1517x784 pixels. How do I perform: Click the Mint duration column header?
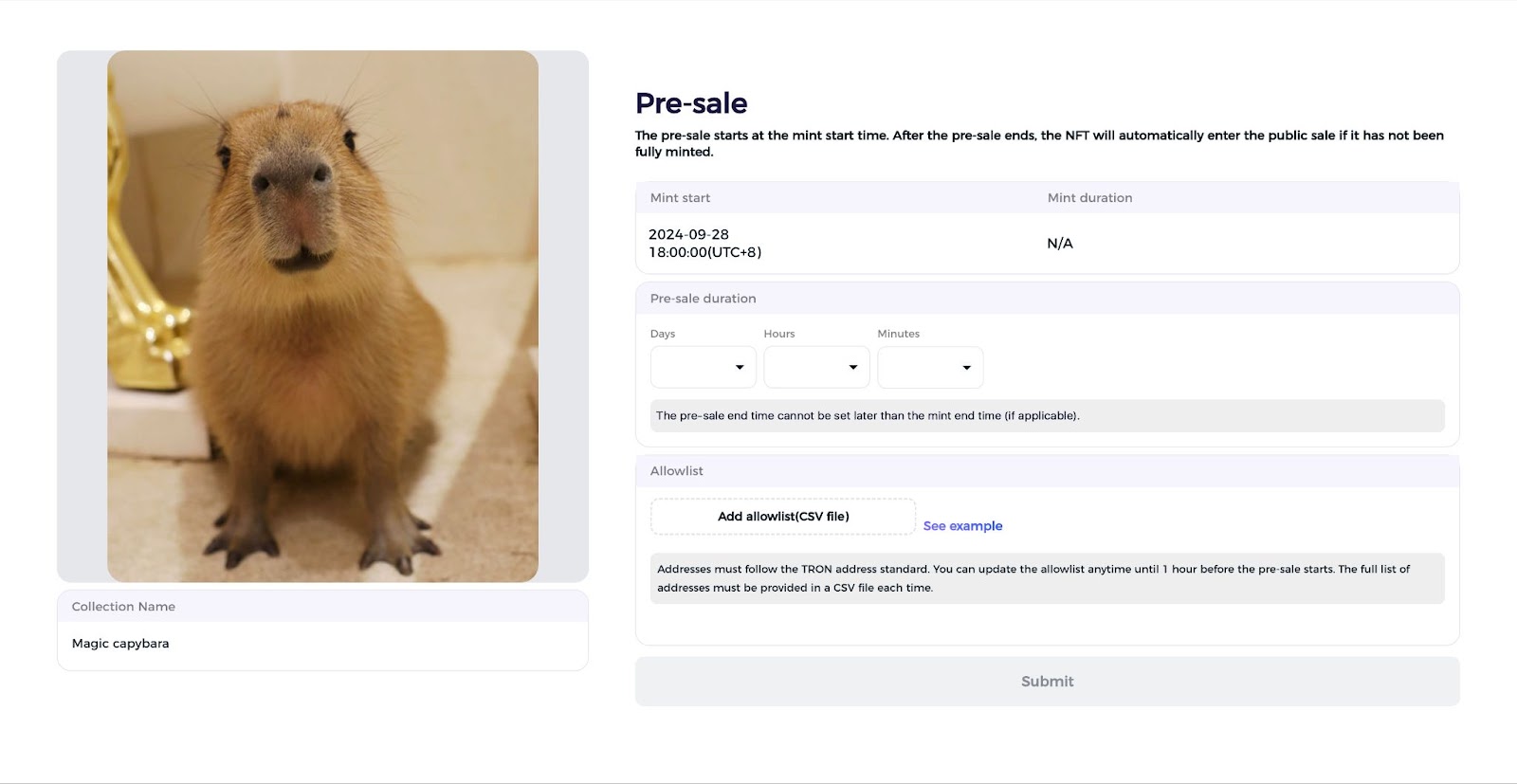[x=1089, y=198]
